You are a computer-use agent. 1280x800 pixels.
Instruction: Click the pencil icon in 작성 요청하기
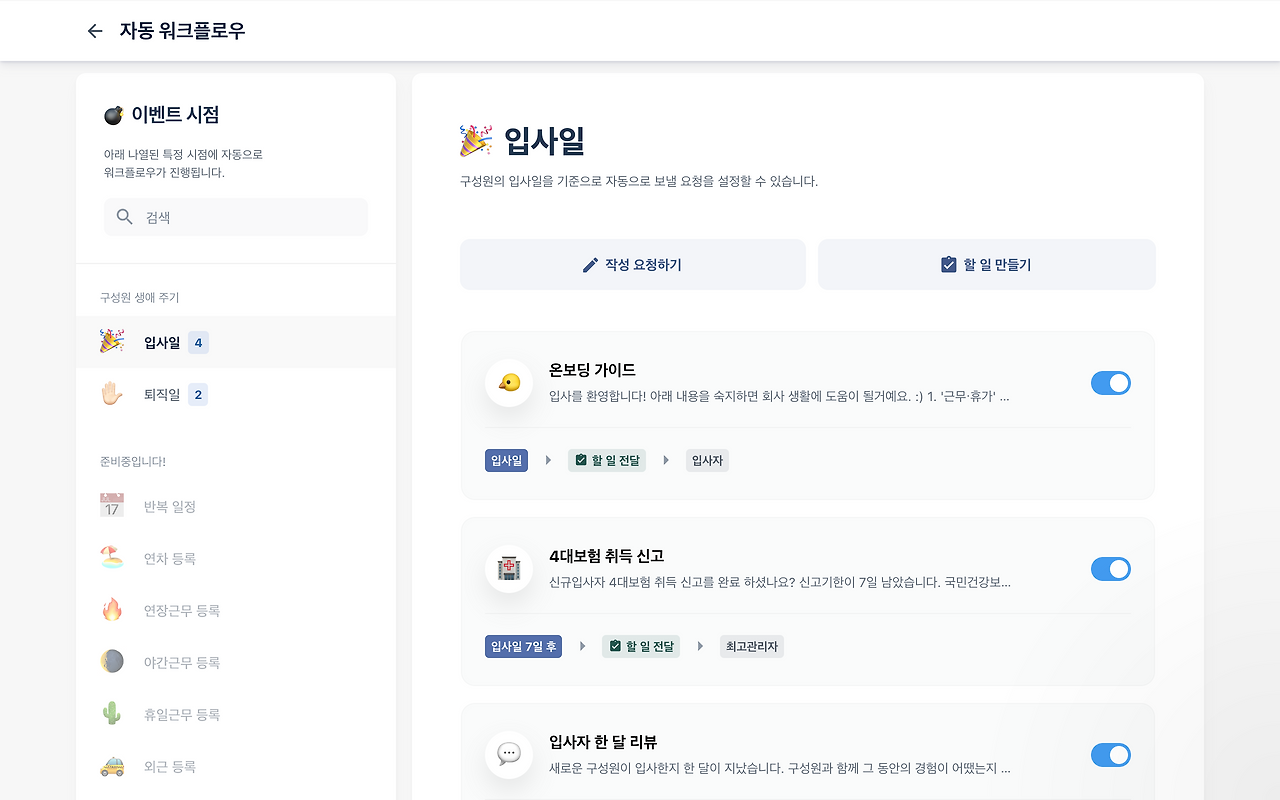590,265
